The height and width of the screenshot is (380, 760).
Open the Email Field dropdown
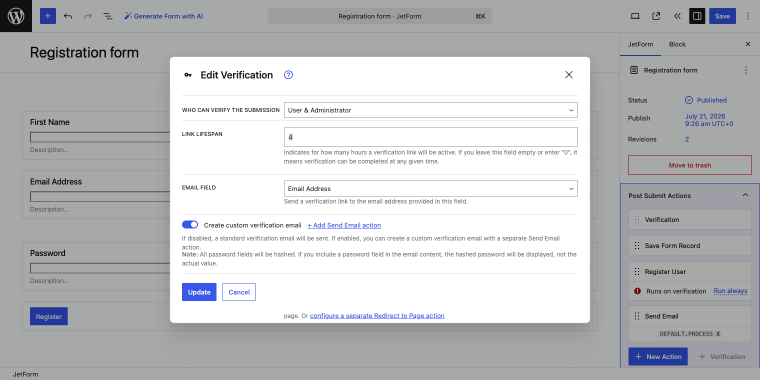pos(430,189)
